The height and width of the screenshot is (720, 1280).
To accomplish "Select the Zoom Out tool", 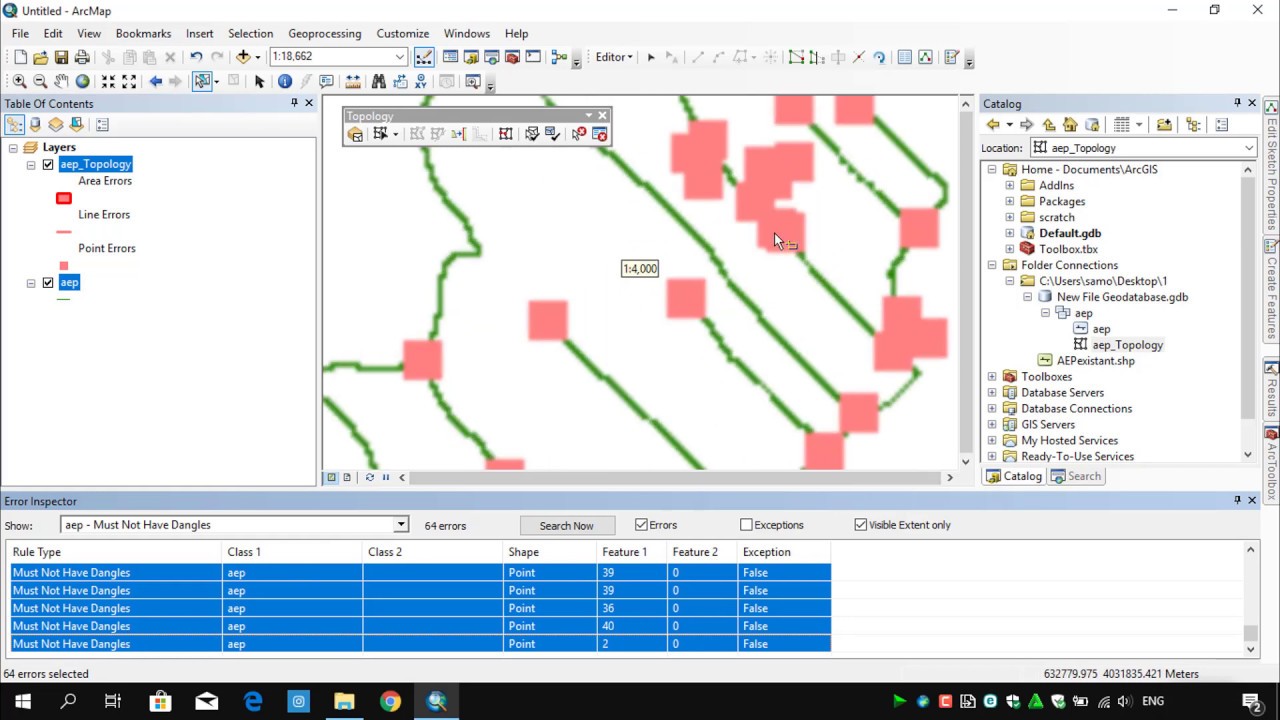I will tap(40, 81).
